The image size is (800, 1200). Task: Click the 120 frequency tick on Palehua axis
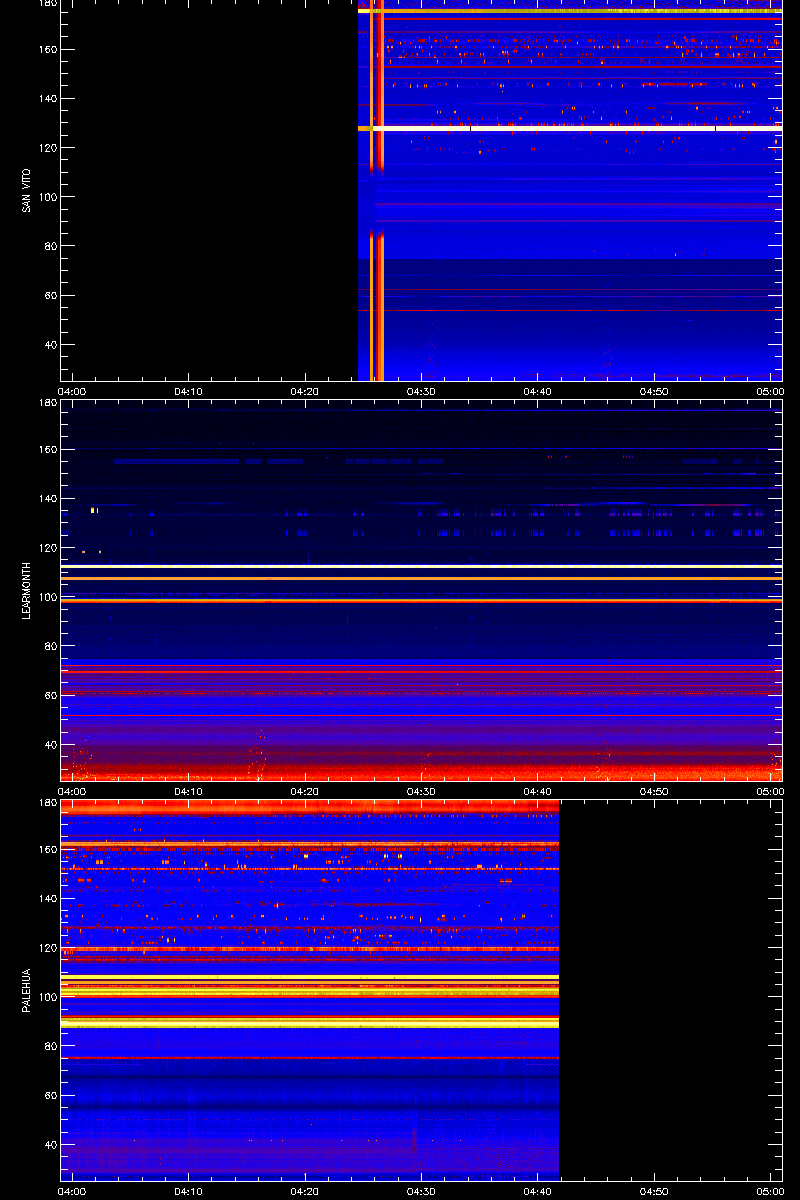click(49, 948)
